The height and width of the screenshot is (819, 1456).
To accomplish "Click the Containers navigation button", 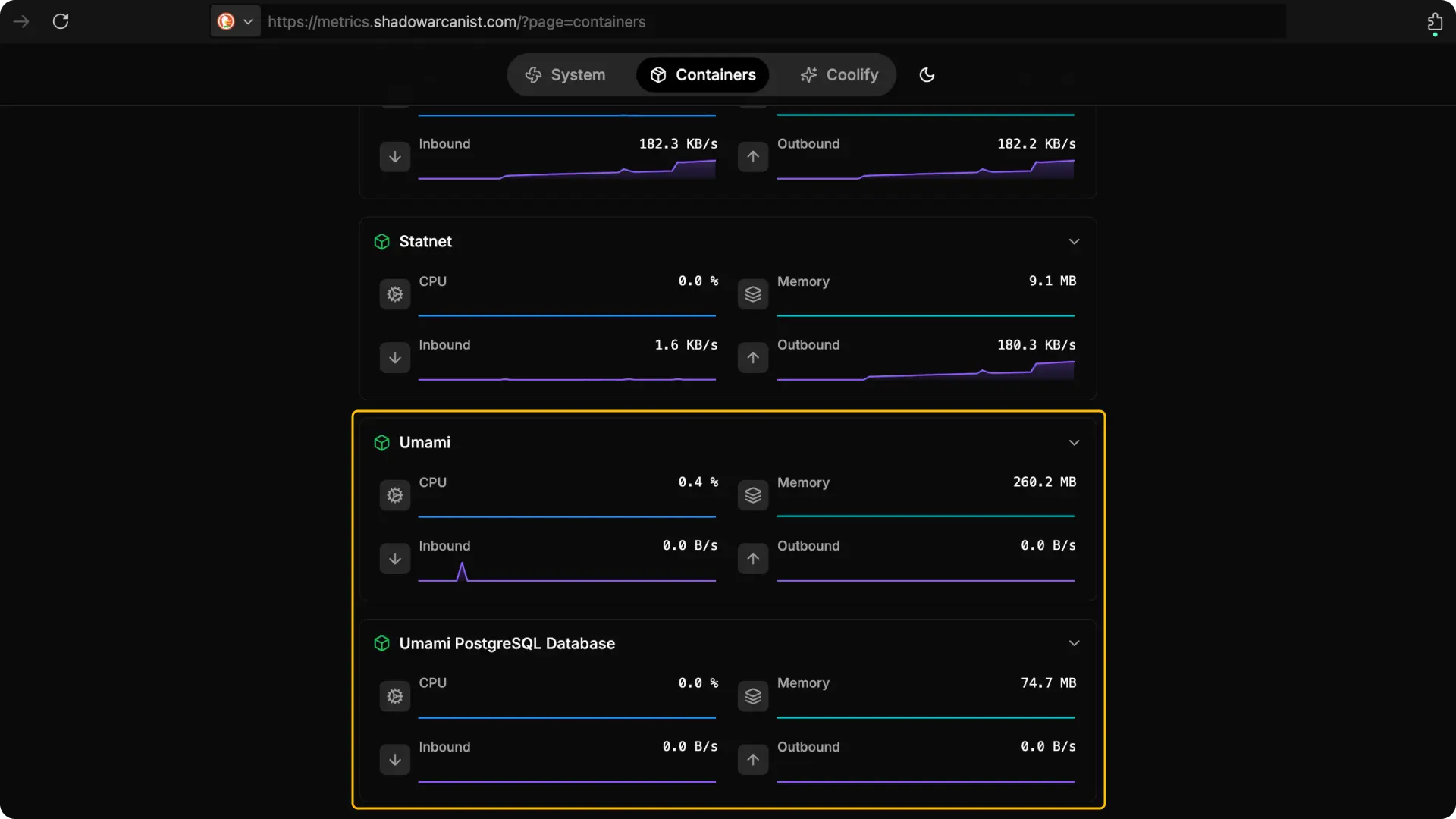I will point(701,74).
